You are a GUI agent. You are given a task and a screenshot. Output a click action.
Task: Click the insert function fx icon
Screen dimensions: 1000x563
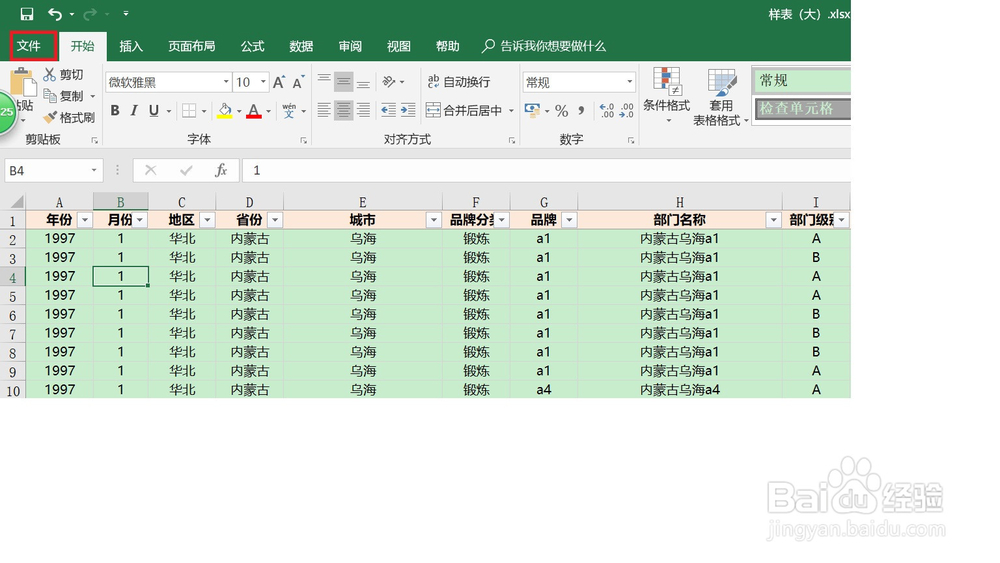pos(221,170)
